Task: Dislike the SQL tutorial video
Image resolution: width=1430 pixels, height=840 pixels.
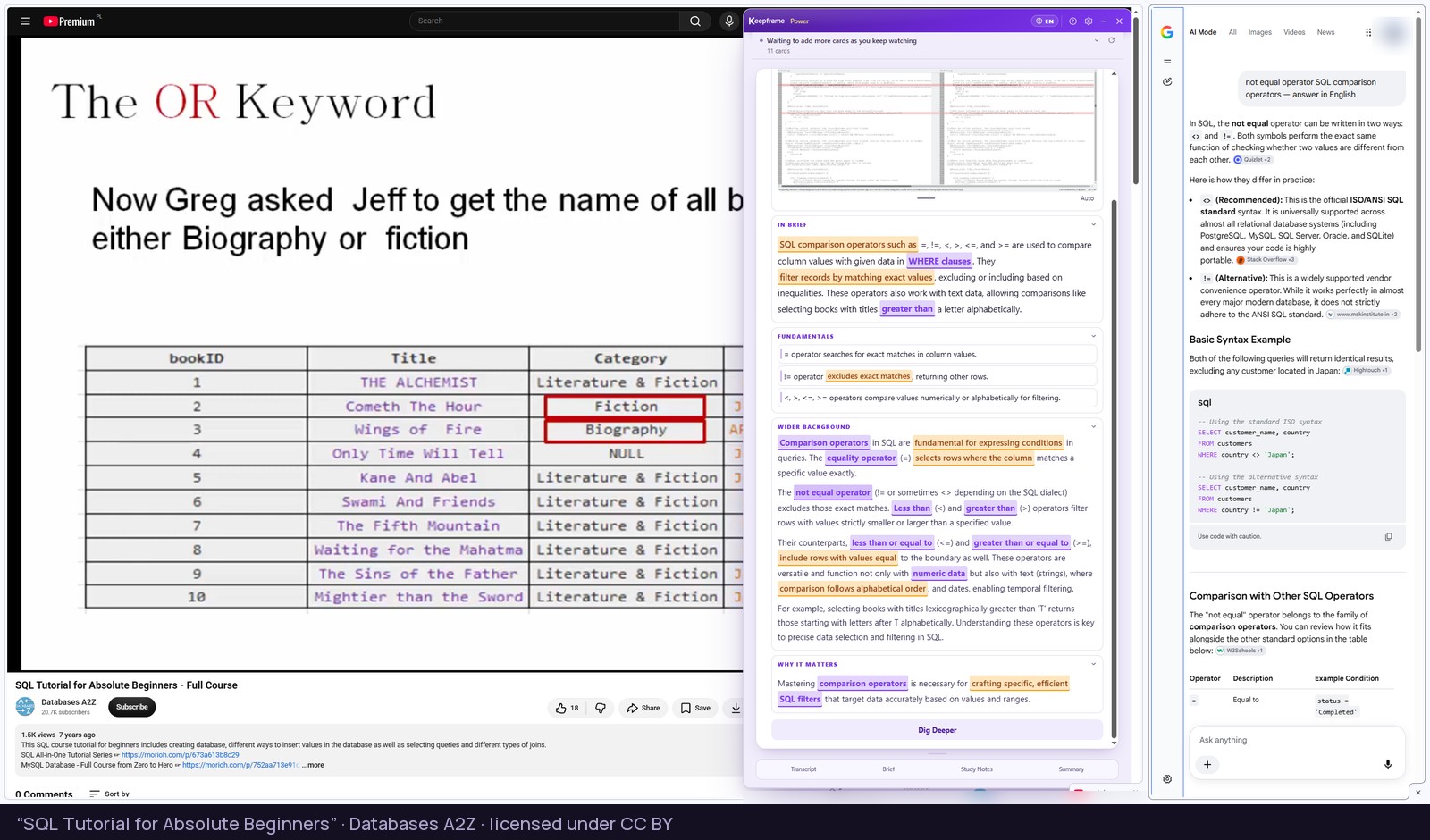Action: 601,708
